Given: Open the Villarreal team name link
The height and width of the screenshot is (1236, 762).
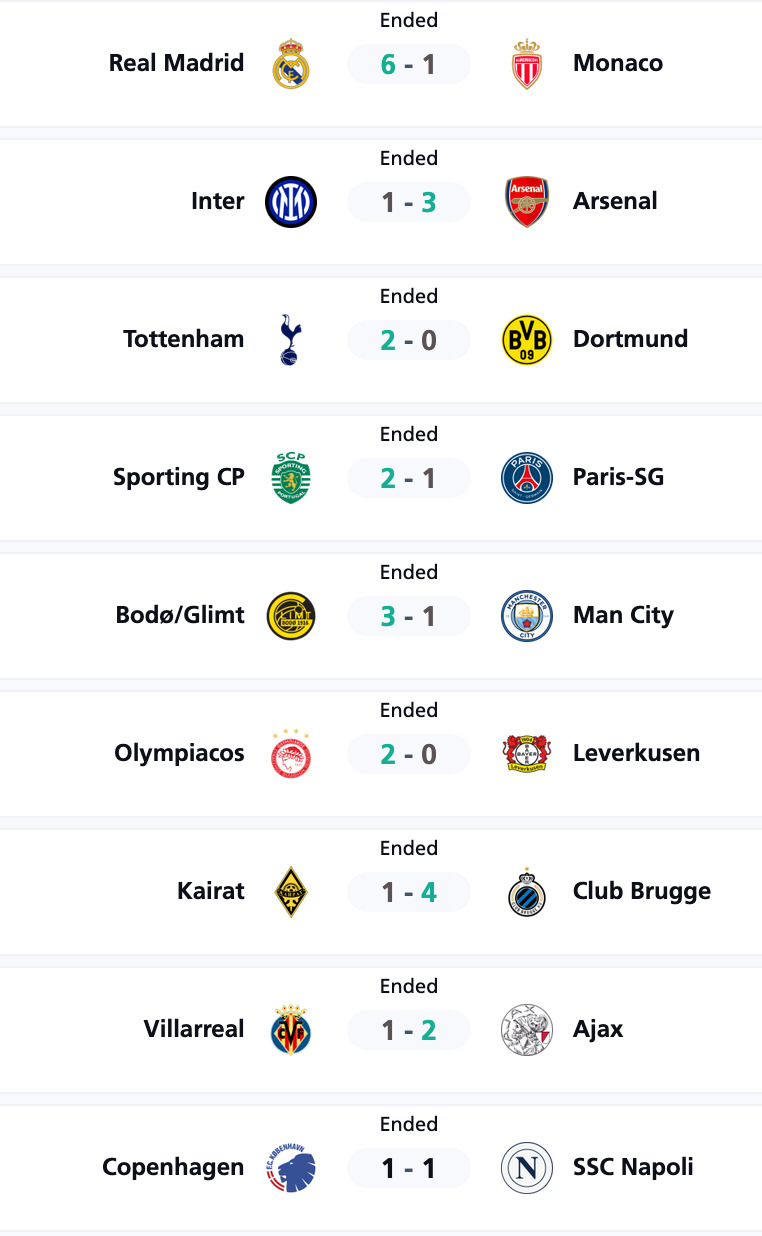Looking at the screenshot, I should (194, 1029).
